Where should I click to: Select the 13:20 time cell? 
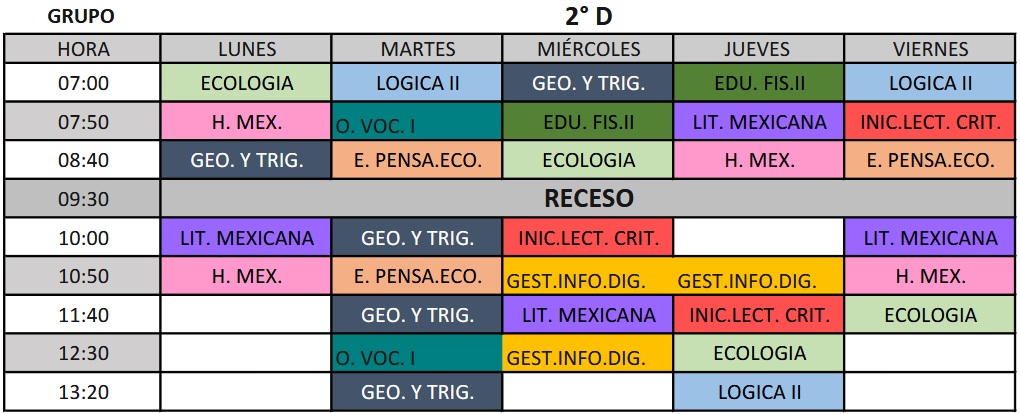point(83,392)
